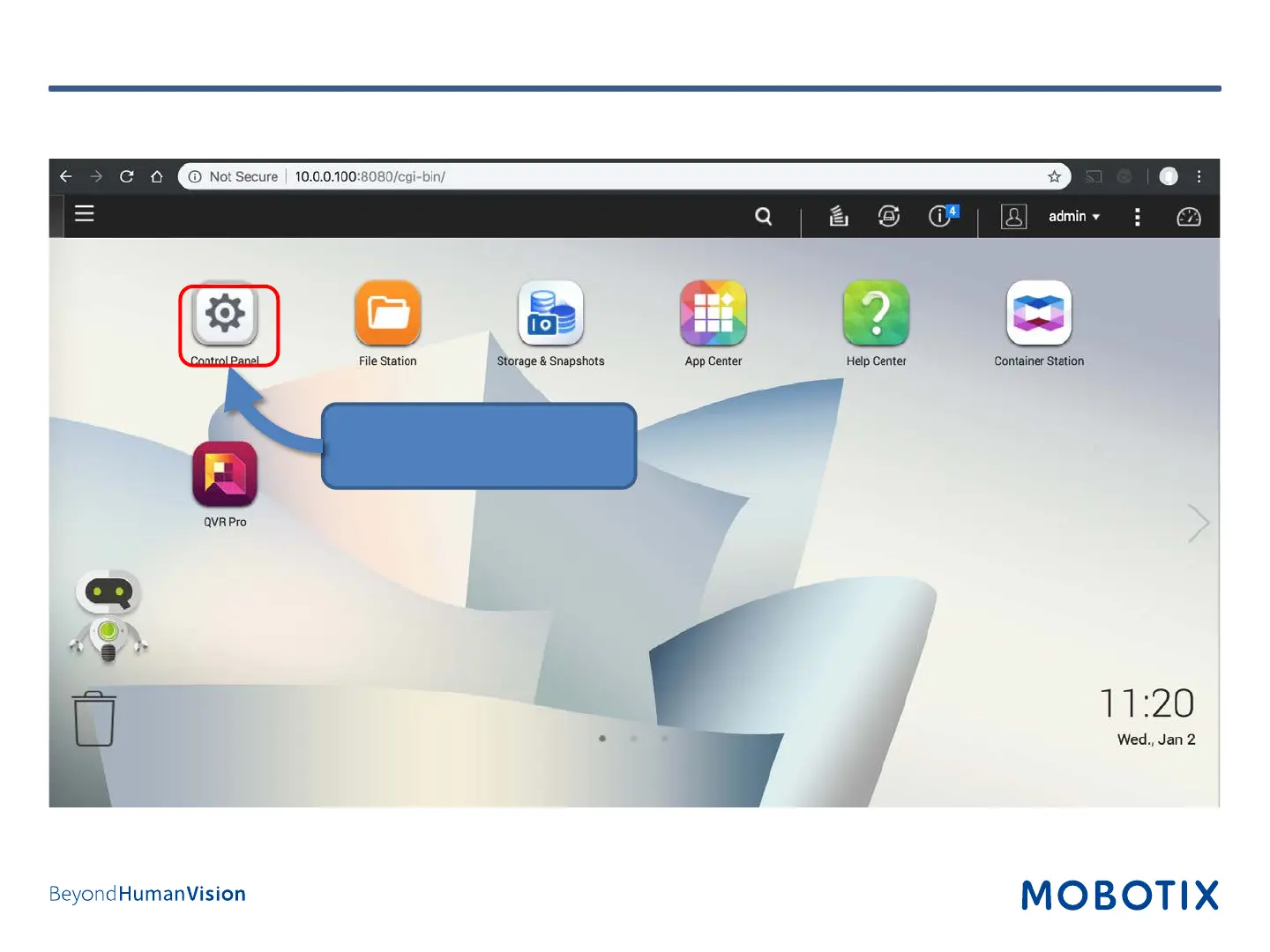Show background tasks in QTS toolbar
Screen dimensions: 1270x952
point(839,216)
